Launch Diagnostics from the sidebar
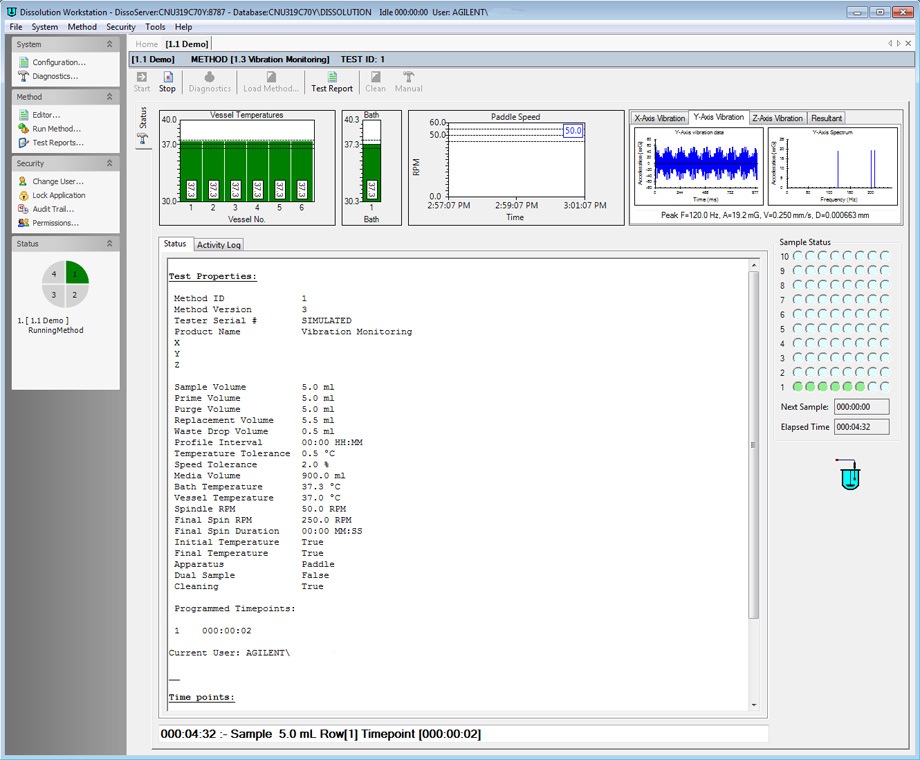 click(53, 76)
